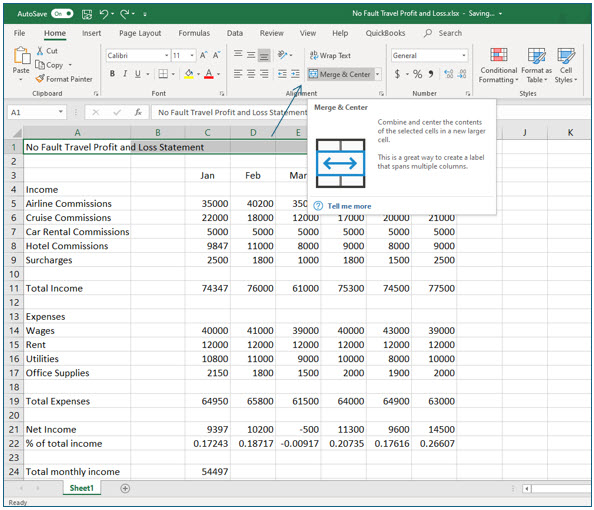Click the Insert Function fx icon
The width and height of the screenshot is (594, 510).
tap(138, 112)
